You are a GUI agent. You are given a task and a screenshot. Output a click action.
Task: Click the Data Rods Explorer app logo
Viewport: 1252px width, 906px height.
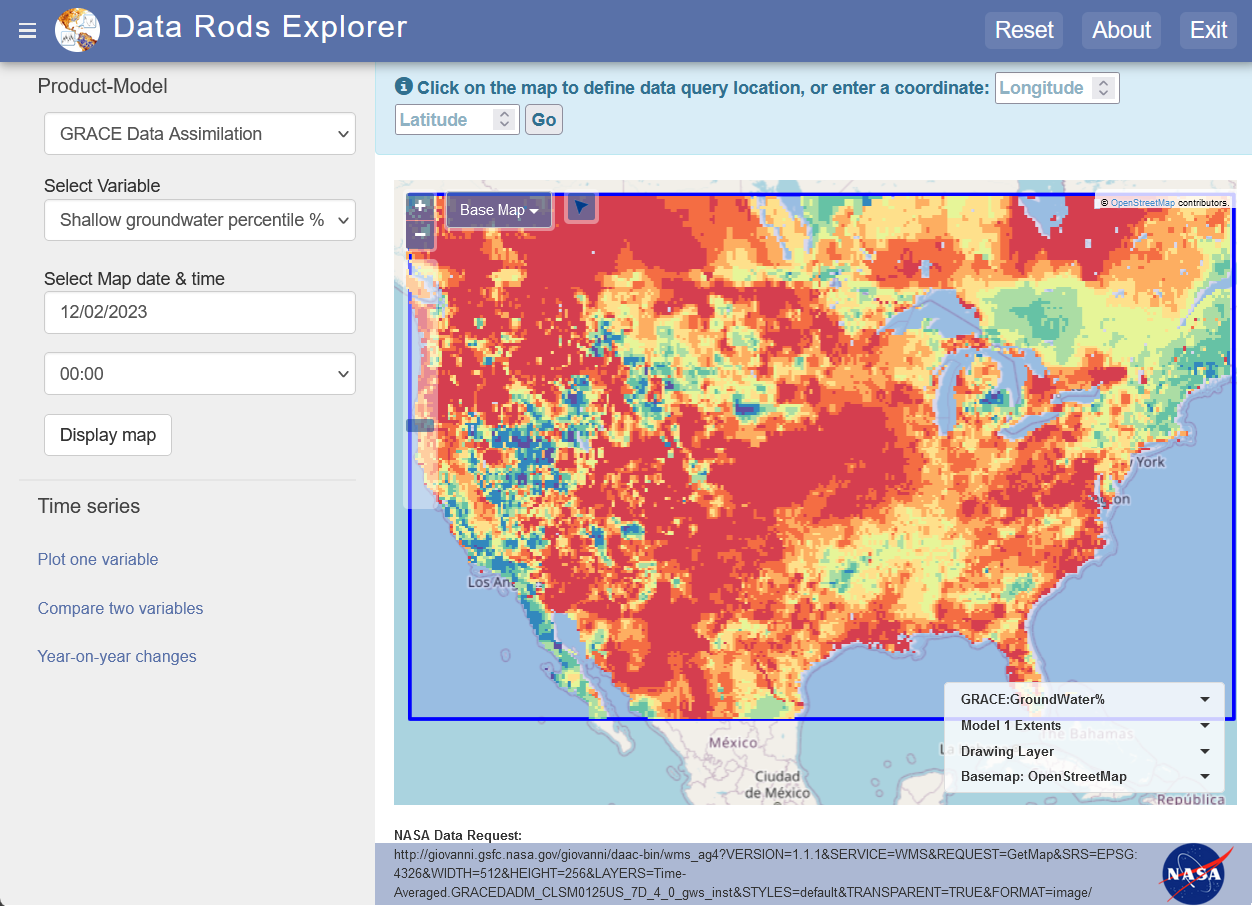(x=77, y=30)
